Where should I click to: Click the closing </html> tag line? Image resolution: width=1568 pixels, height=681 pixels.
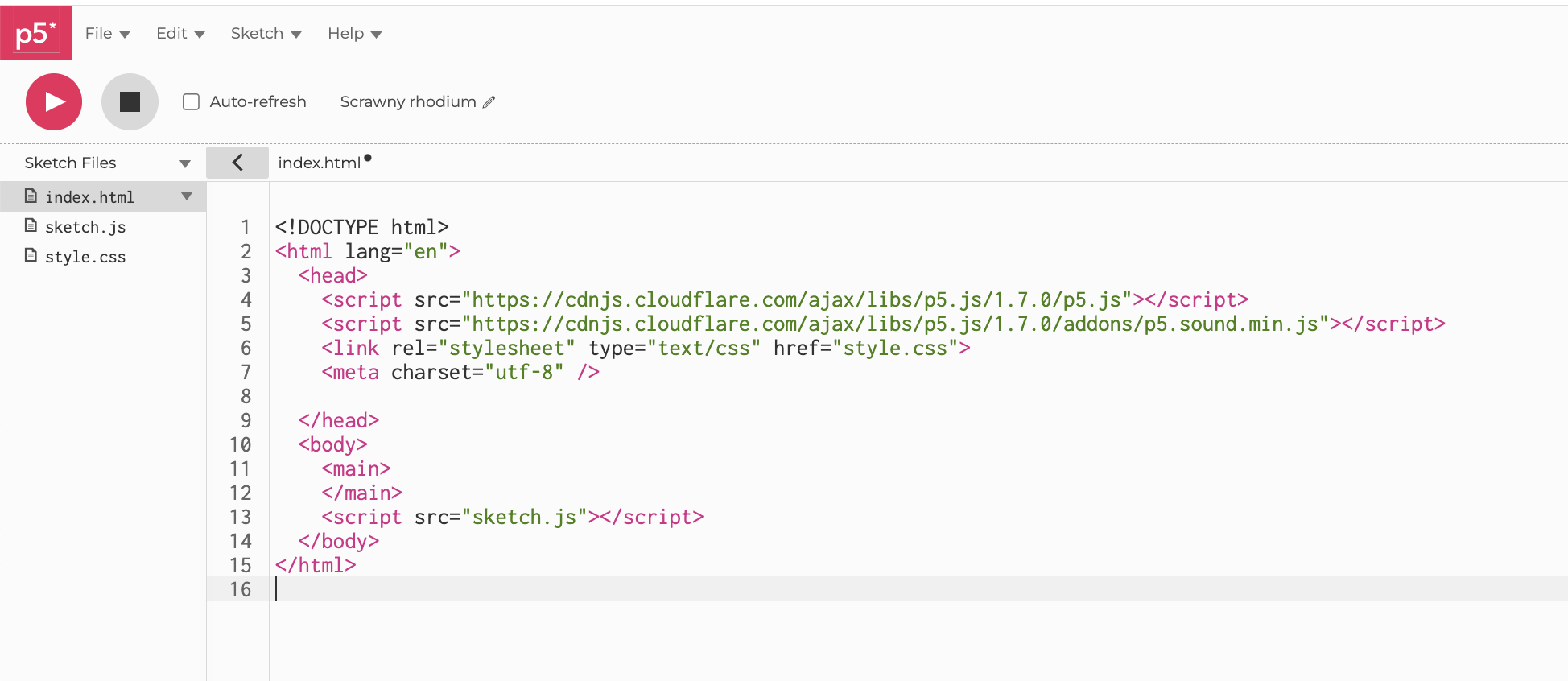(315, 565)
